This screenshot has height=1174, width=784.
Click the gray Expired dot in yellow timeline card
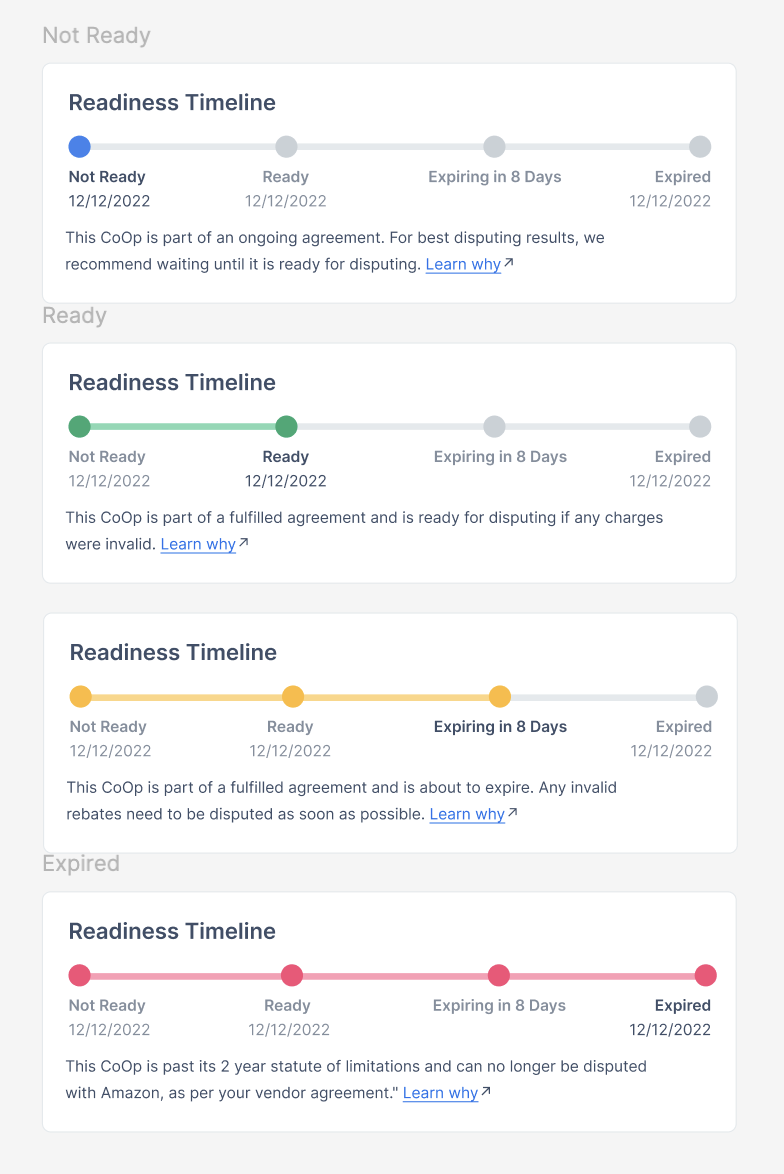tap(707, 696)
